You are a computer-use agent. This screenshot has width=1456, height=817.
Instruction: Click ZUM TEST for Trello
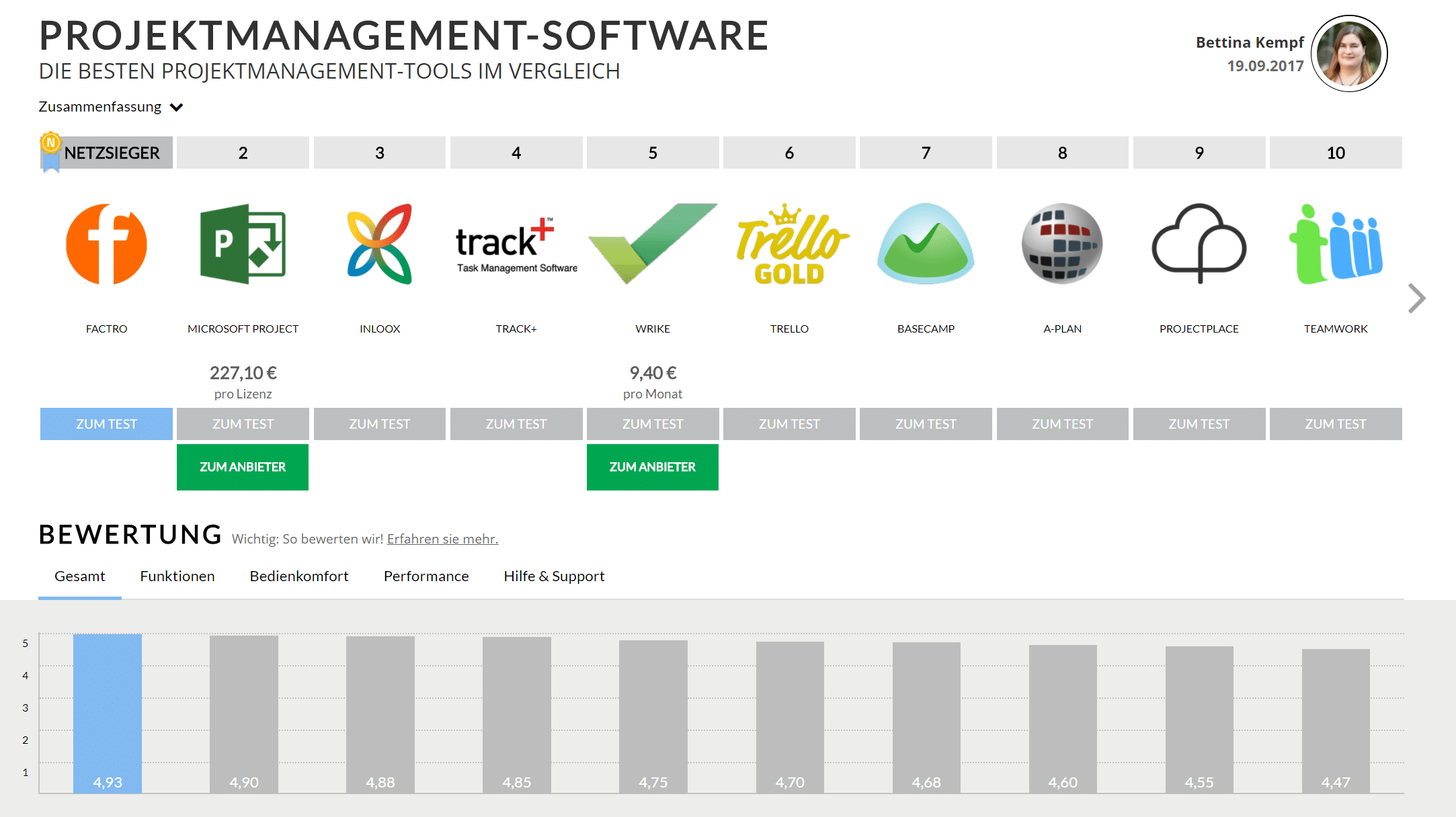789,424
